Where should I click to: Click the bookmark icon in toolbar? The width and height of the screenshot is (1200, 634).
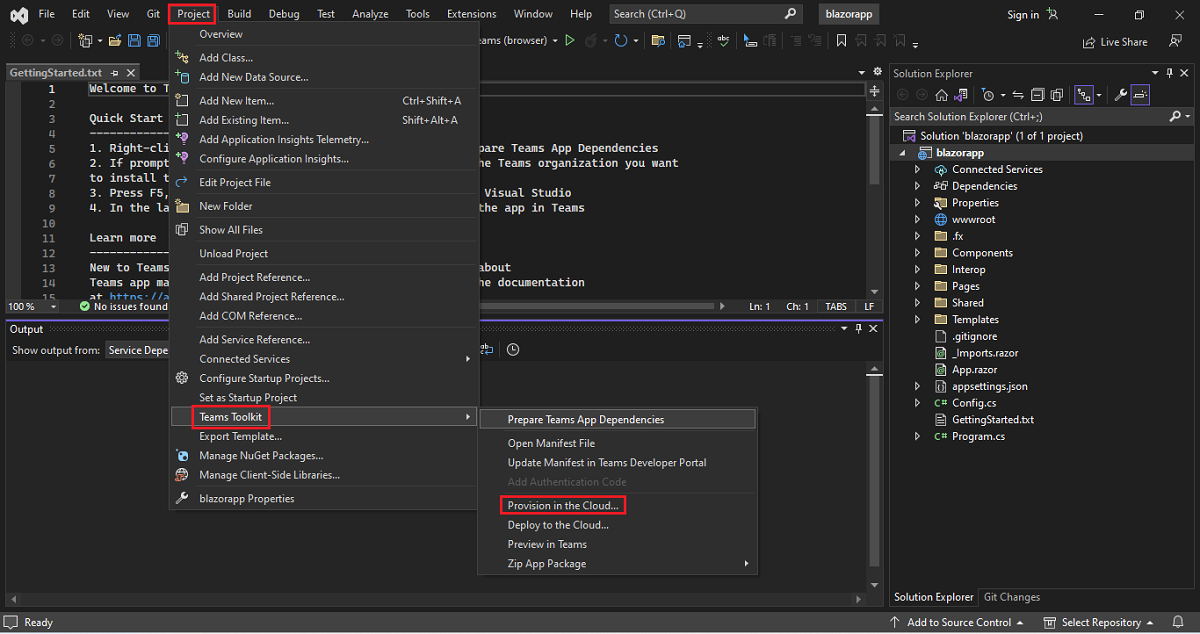[841, 41]
